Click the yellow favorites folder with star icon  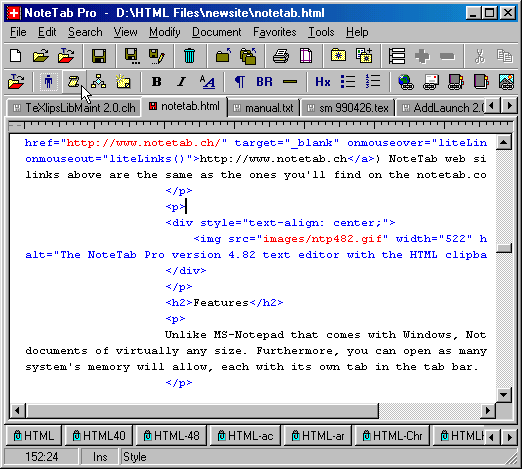point(338,55)
